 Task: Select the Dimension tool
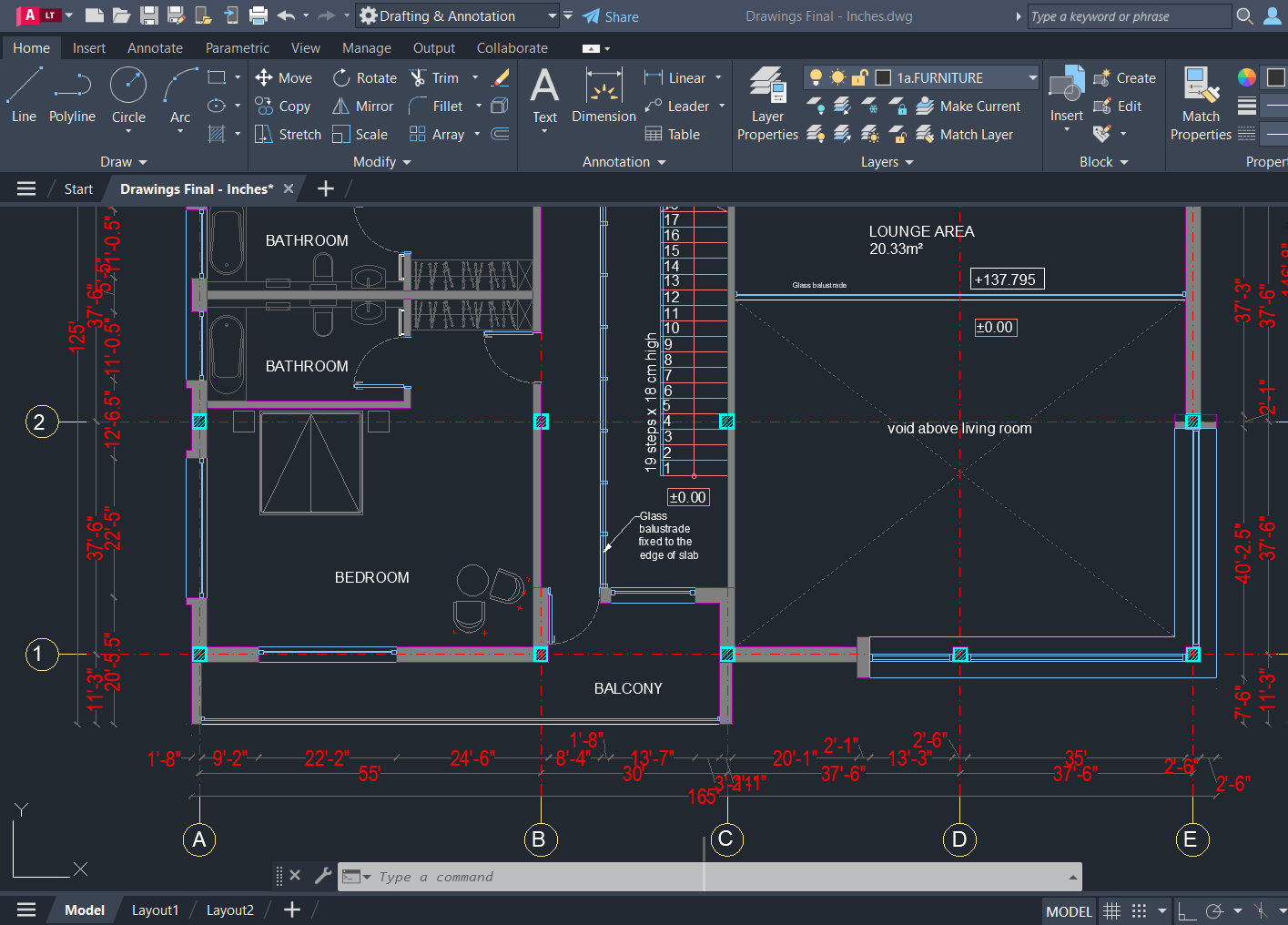pos(603,96)
